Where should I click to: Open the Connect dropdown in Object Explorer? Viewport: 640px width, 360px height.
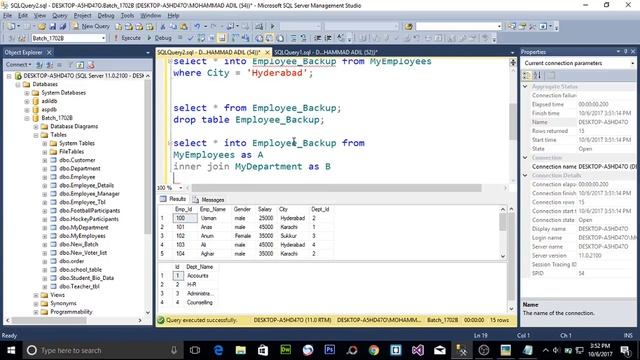tap(18, 65)
